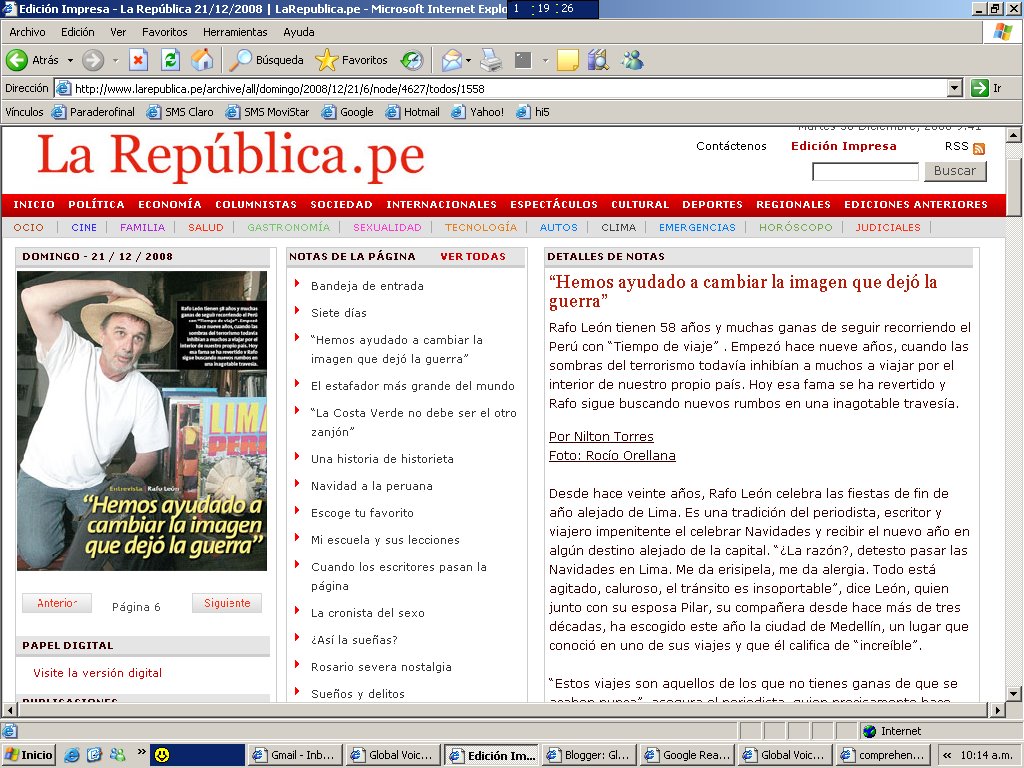This screenshot has width=1024, height=768.
Task: Open the Atrás button dropdown arrow
Action: click(x=70, y=60)
